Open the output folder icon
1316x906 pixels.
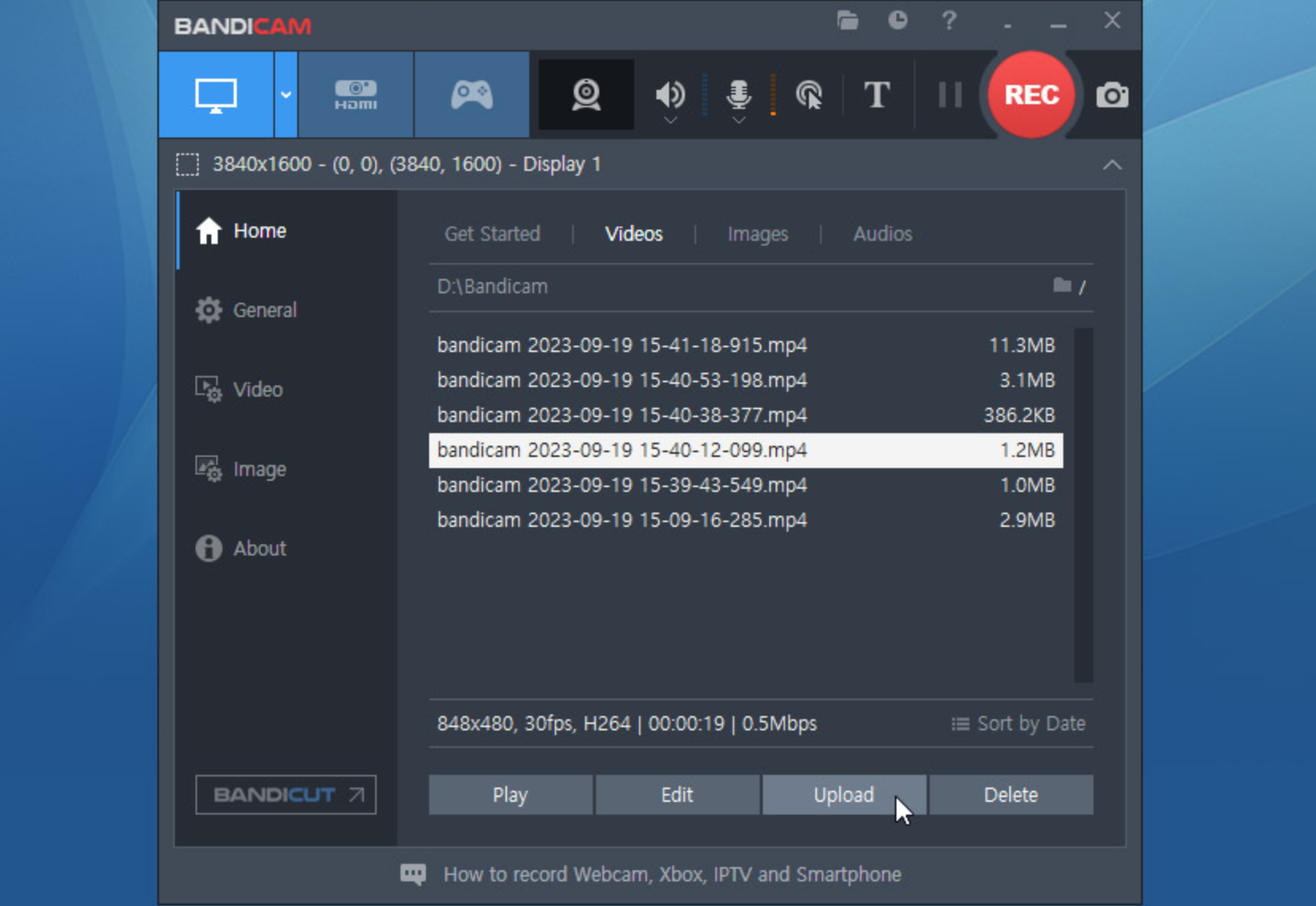point(847,21)
